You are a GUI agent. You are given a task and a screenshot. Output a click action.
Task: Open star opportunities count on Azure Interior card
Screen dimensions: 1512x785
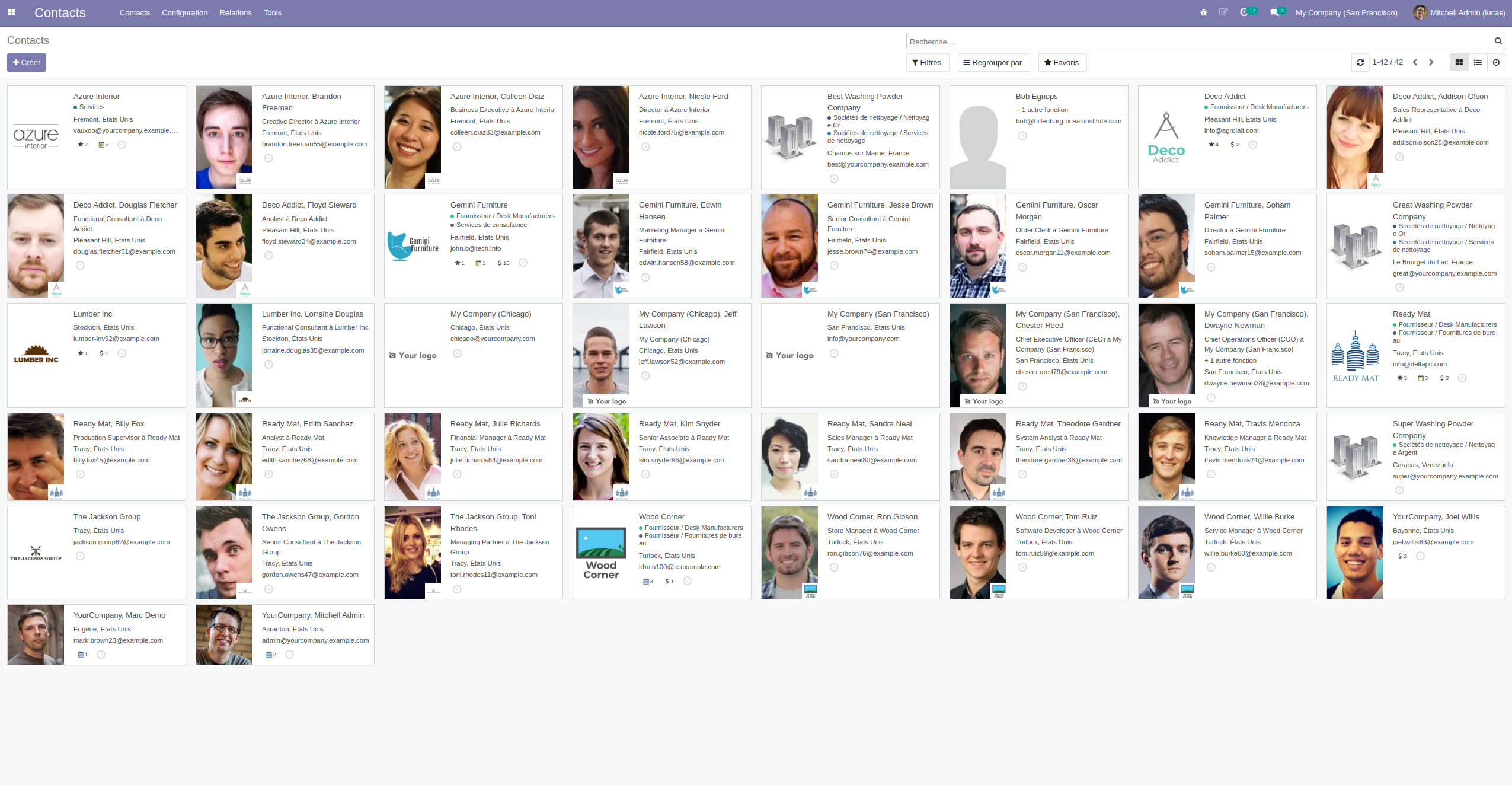82,145
